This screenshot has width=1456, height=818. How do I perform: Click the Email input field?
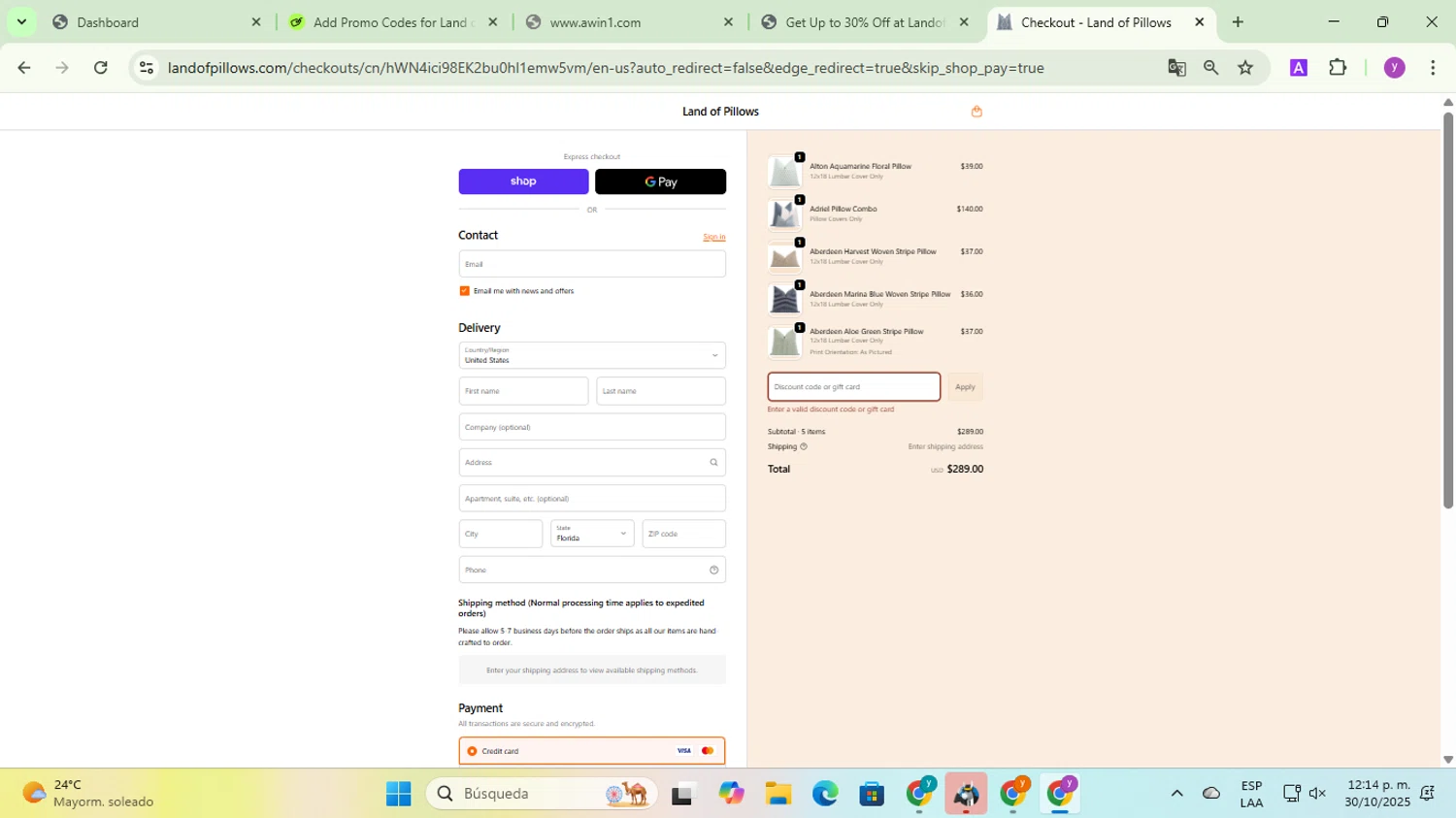592,264
